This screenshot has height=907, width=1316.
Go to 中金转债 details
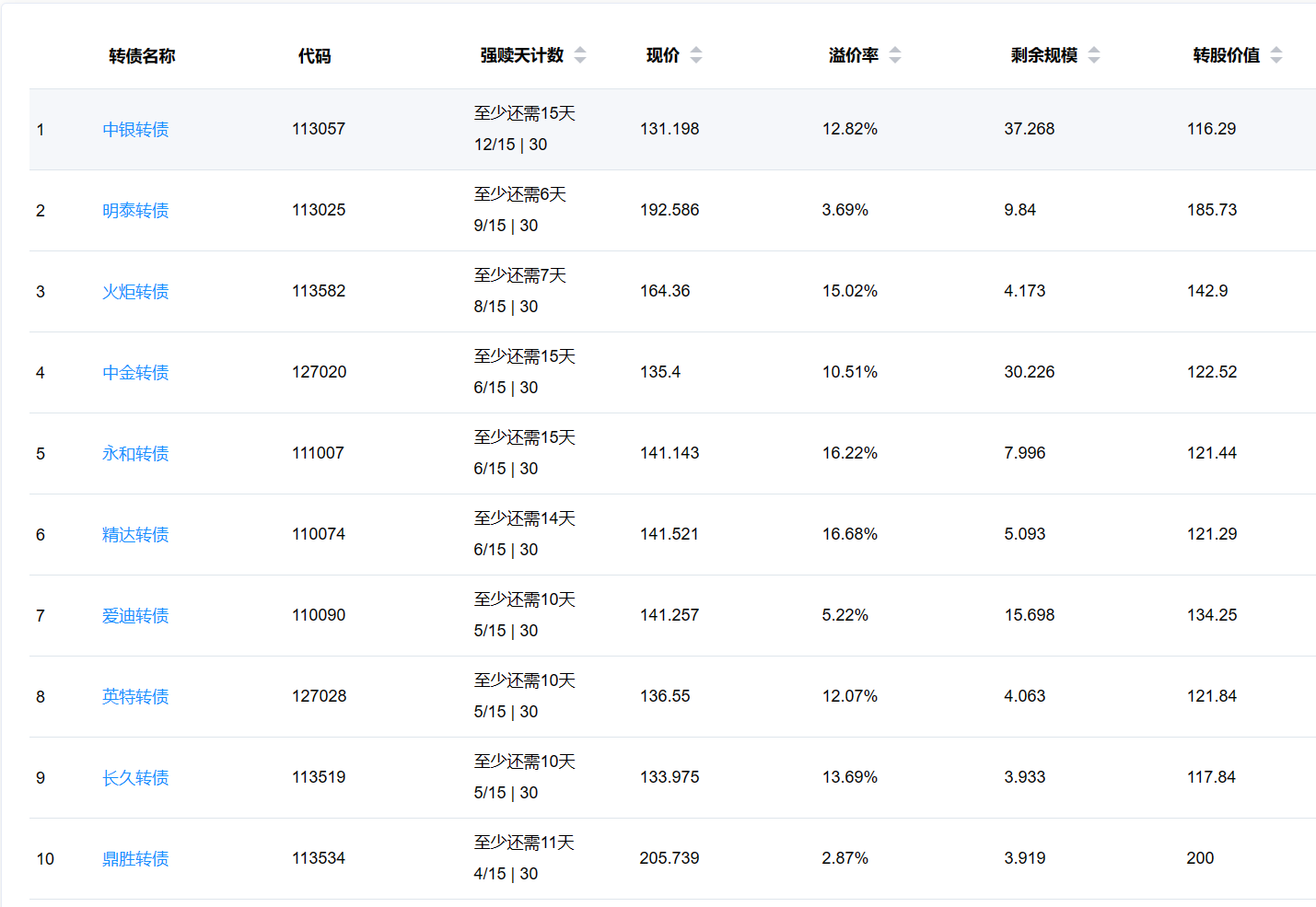tap(135, 373)
